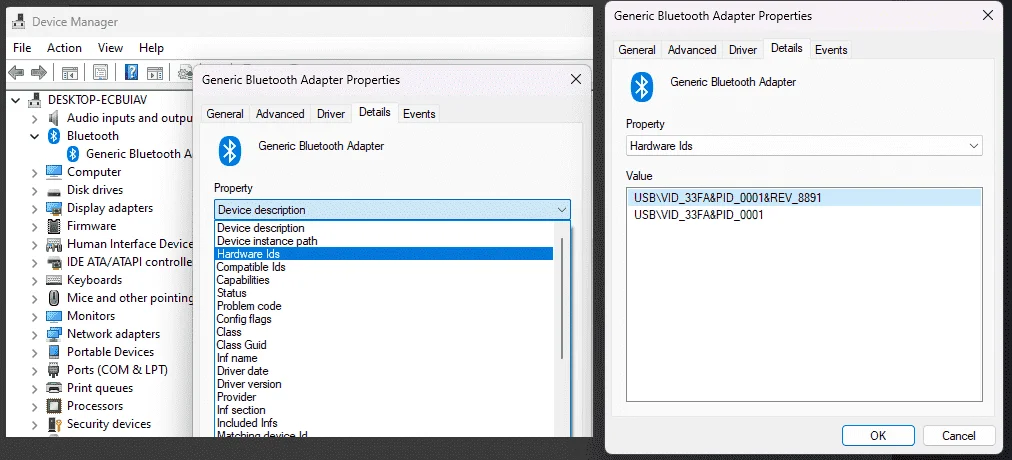Click the Print queues printer icon

click(54, 388)
